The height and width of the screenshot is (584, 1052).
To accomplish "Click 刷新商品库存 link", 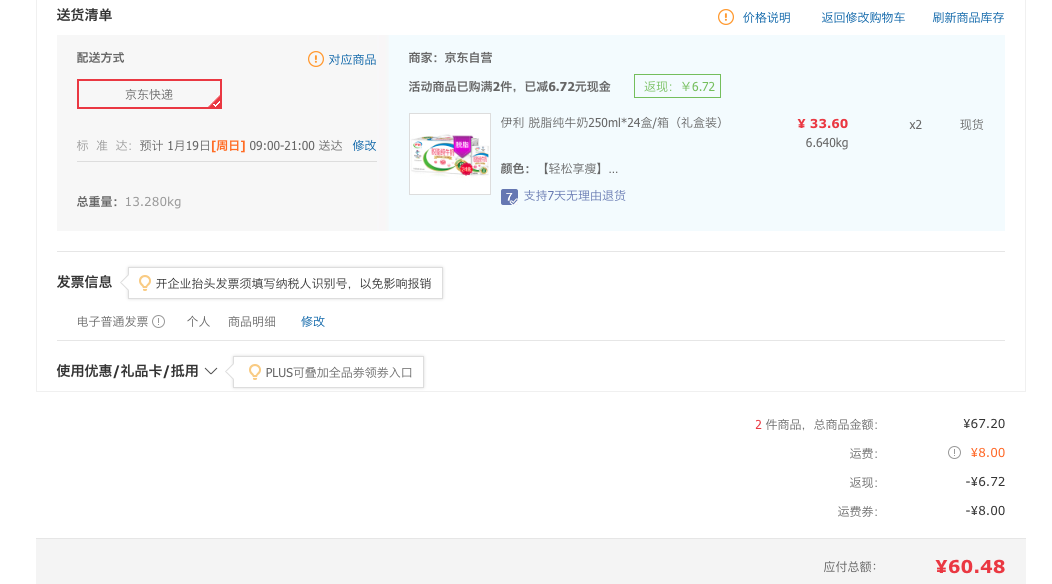I will pos(968,17).
